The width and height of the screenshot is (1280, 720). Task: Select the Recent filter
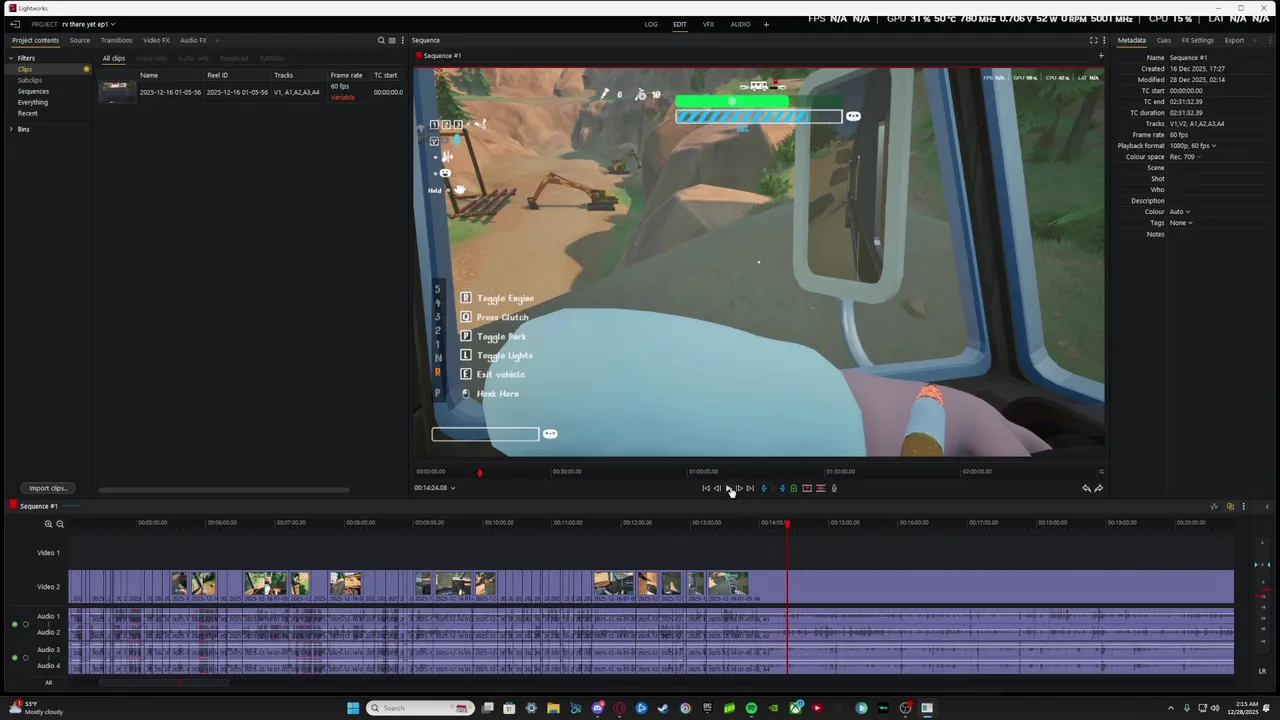click(x=28, y=113)
